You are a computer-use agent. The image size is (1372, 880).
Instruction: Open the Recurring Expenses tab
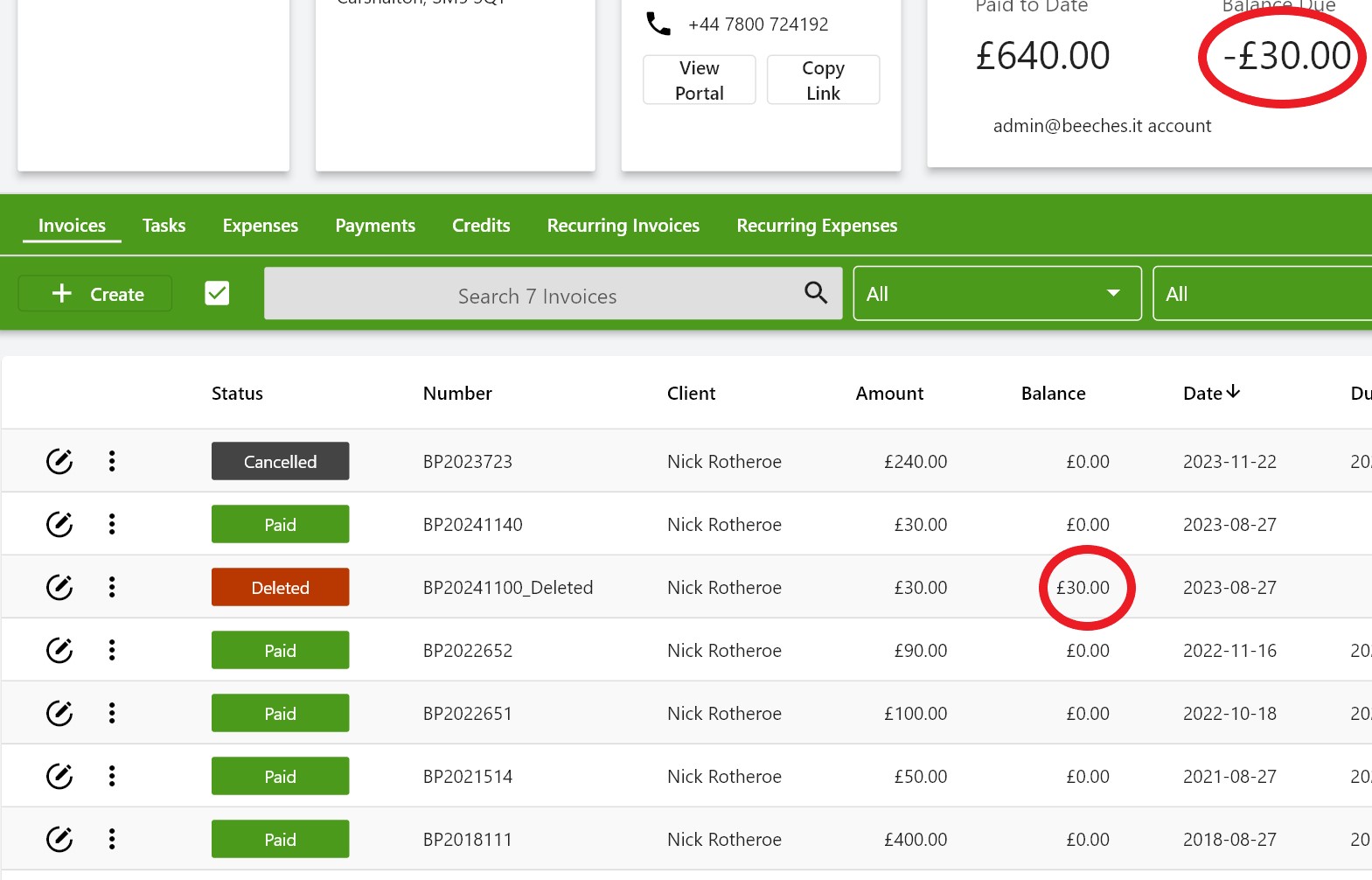pyautogui.click(x=817, y=226)
